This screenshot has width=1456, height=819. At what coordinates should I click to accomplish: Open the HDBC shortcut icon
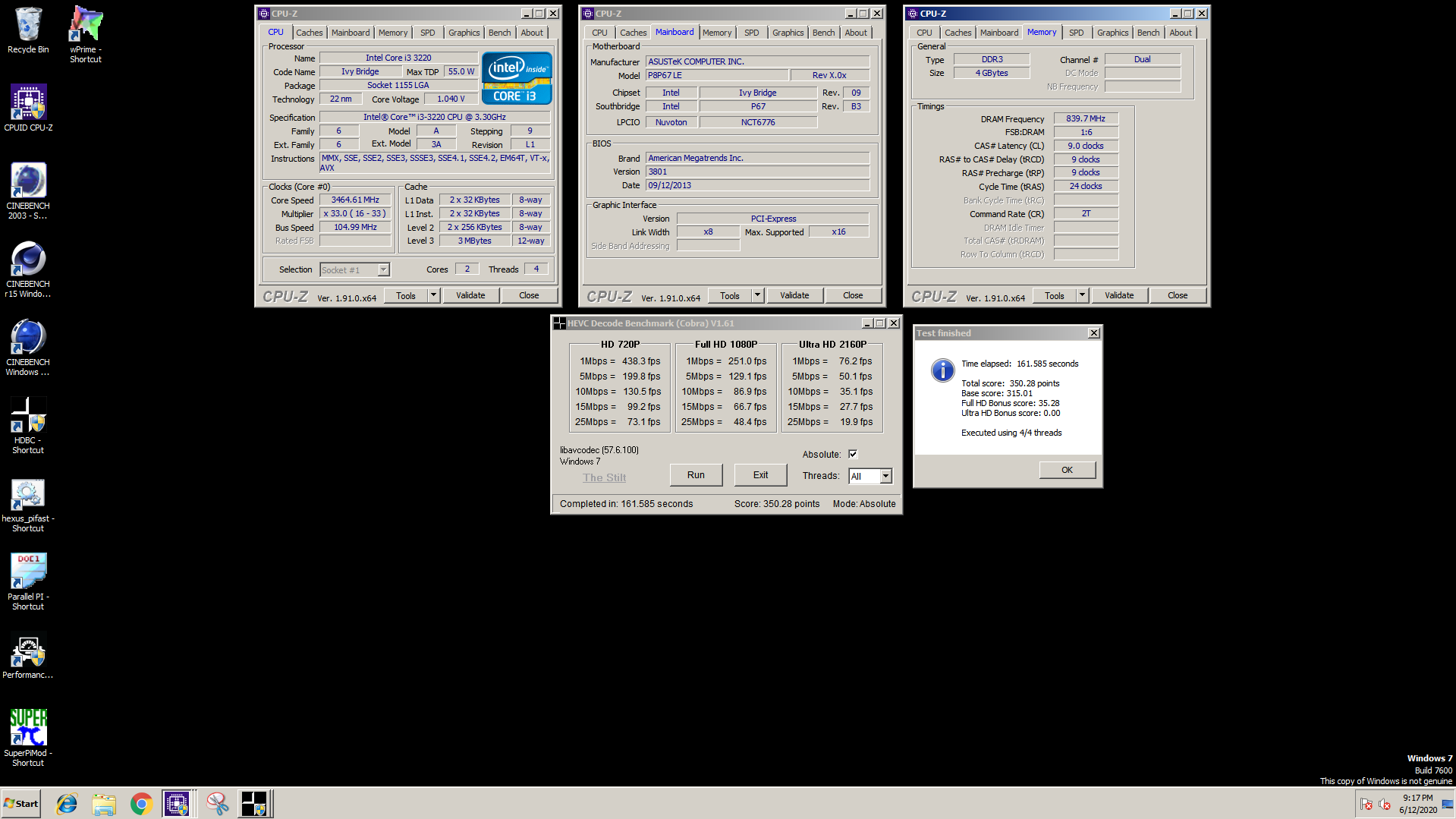coord(28,426)
